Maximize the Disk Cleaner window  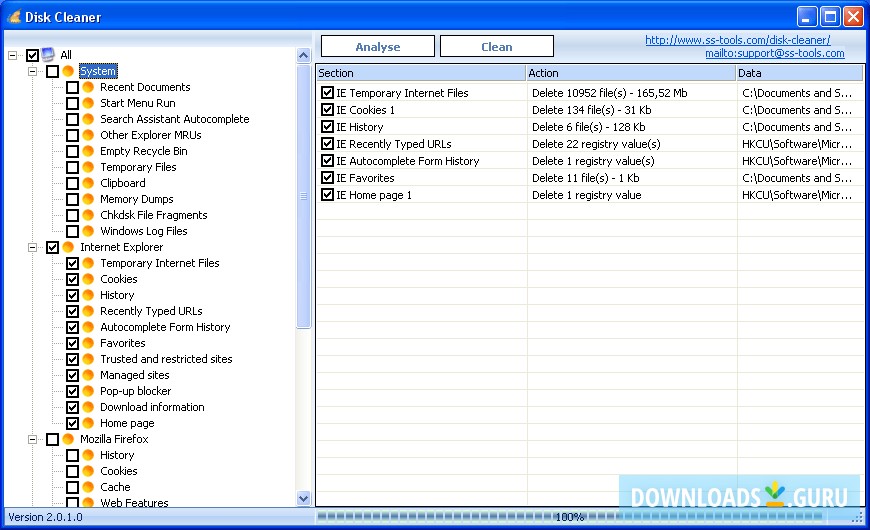[830, 17]
